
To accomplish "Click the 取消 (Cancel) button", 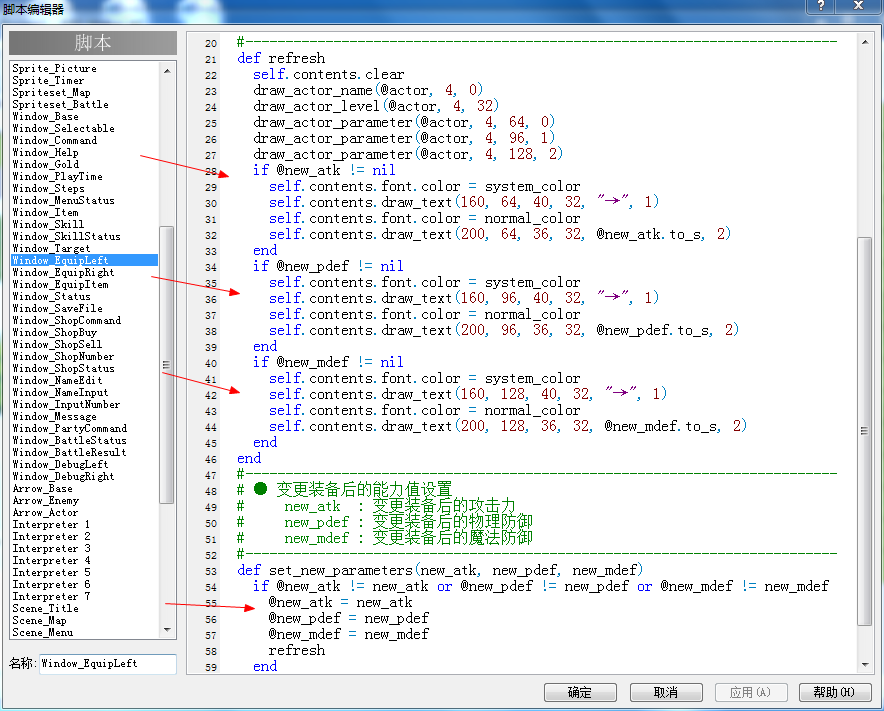I will coord(666,692).
